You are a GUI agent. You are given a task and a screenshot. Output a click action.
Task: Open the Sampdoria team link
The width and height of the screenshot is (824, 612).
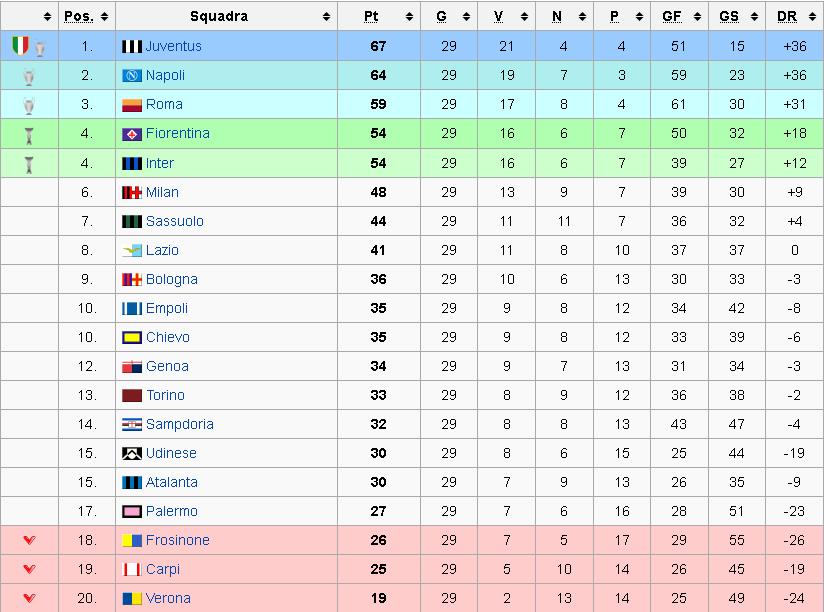pyautogui.click(x=180, y=424)
